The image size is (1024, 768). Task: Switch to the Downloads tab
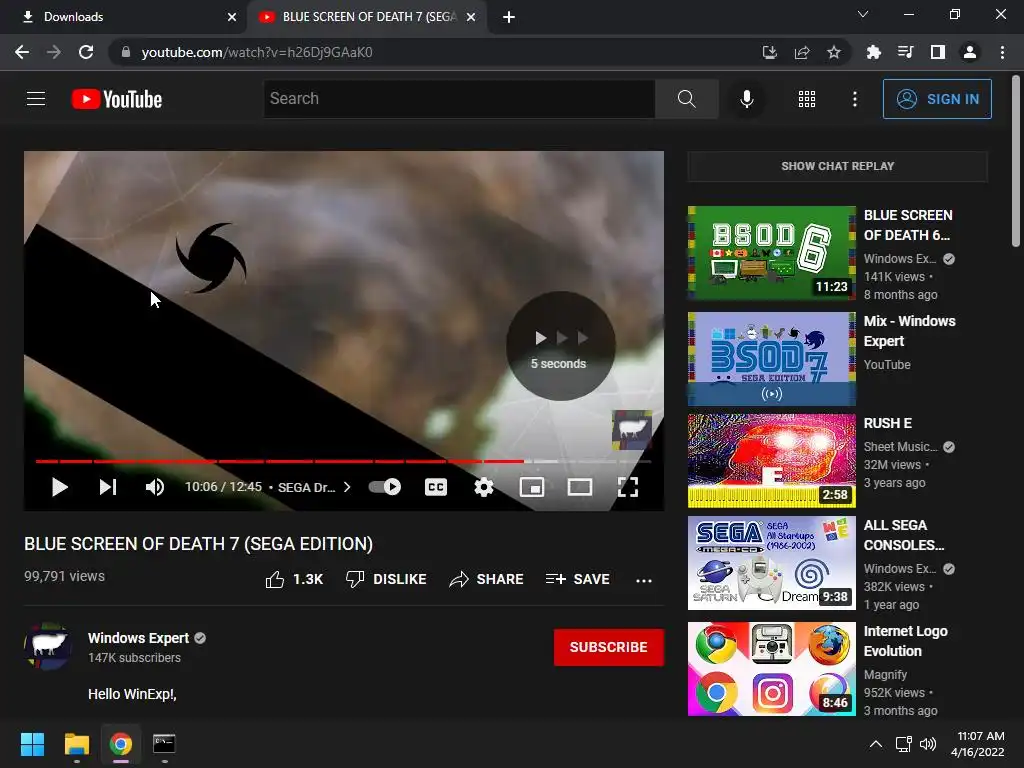point(124,17)
